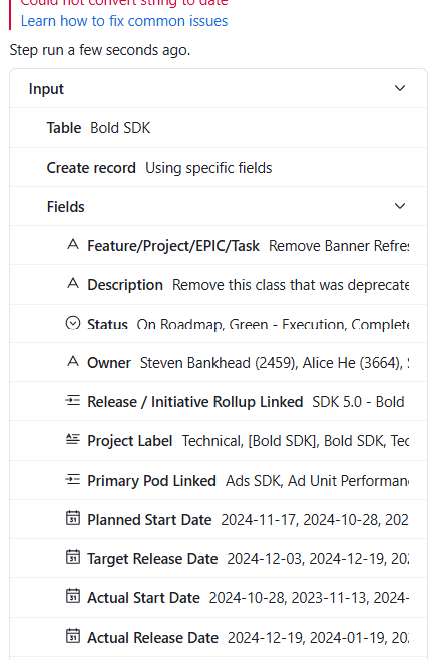
Task: Click the Owner field value text
Action: coord(274,363)
